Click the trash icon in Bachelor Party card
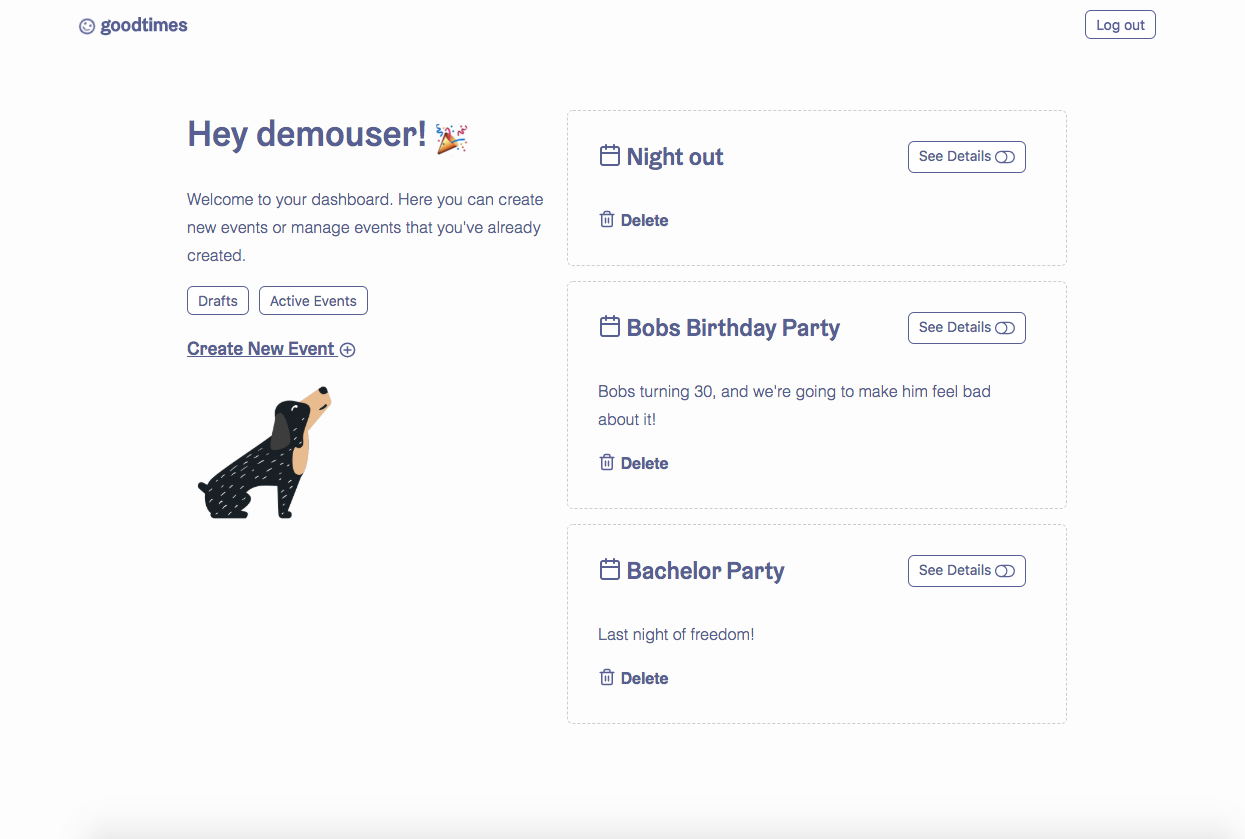Viewport: 1245px width, 839px height. point(606,677)
